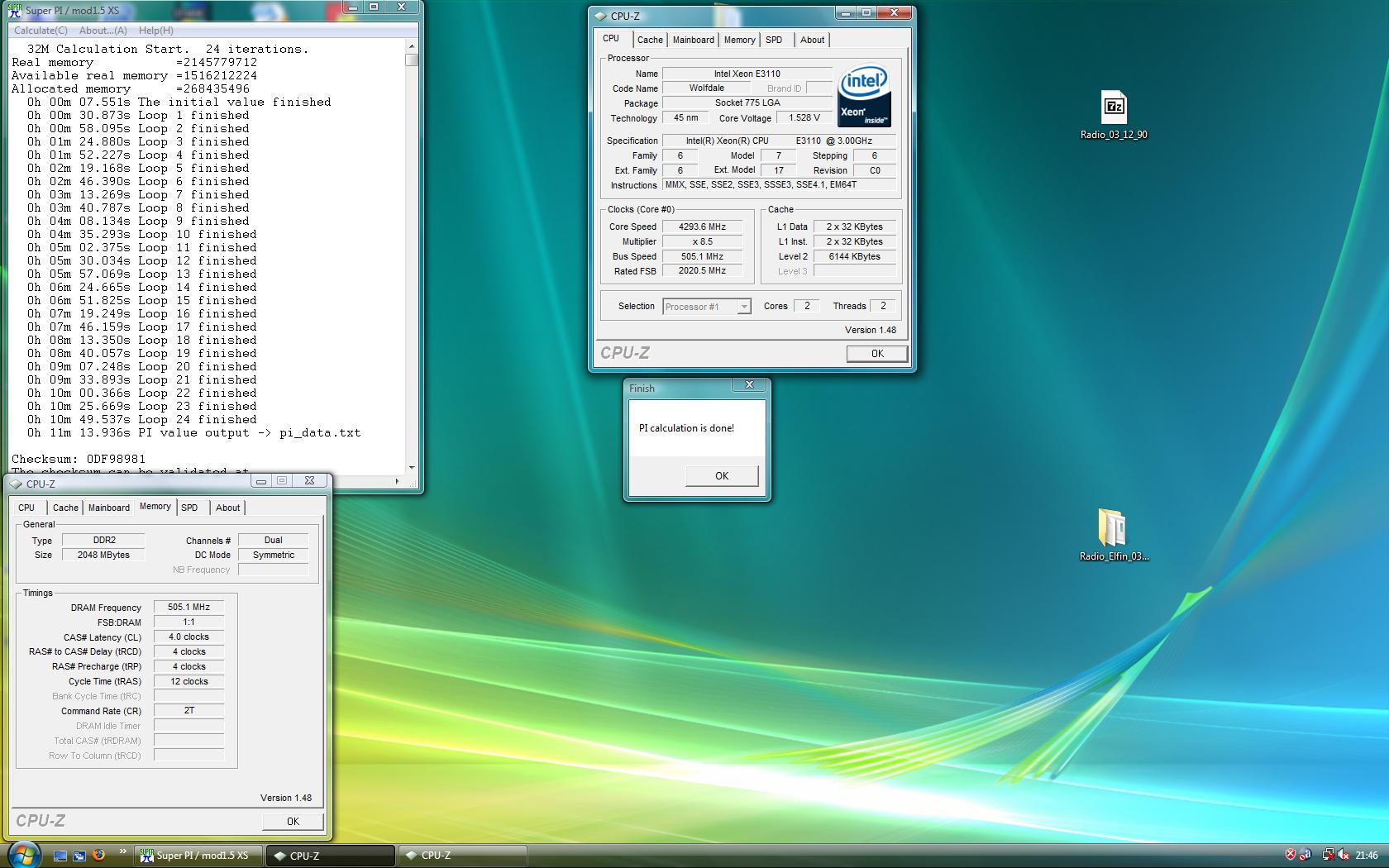Click the Command Rate 2T field

click(189, 710)
